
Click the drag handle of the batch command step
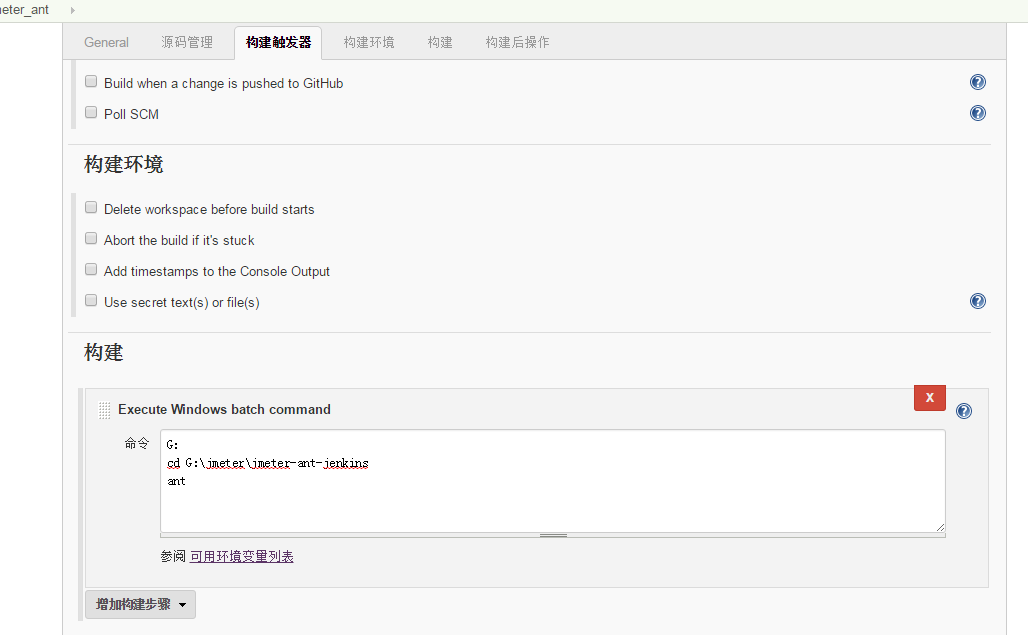(104, 410)
